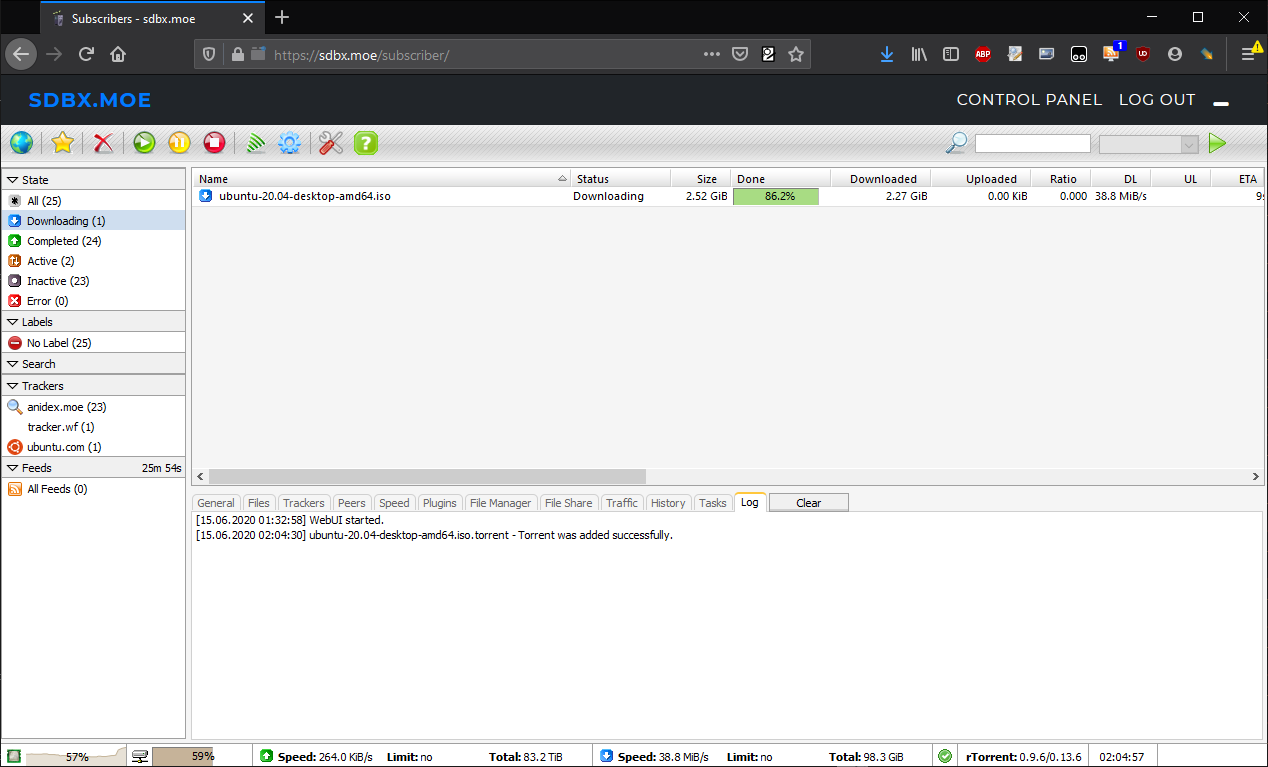Screen dimensions: 1268x767
Task: Collapse the Trackers section in sidebar
Action: click(x=93, y=386)
